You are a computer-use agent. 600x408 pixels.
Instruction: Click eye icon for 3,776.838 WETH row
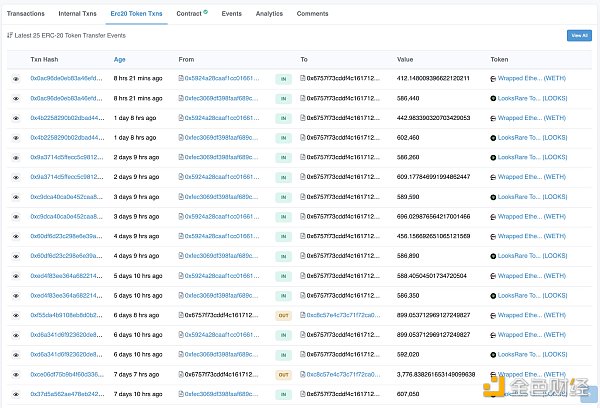tap(15, 374)
